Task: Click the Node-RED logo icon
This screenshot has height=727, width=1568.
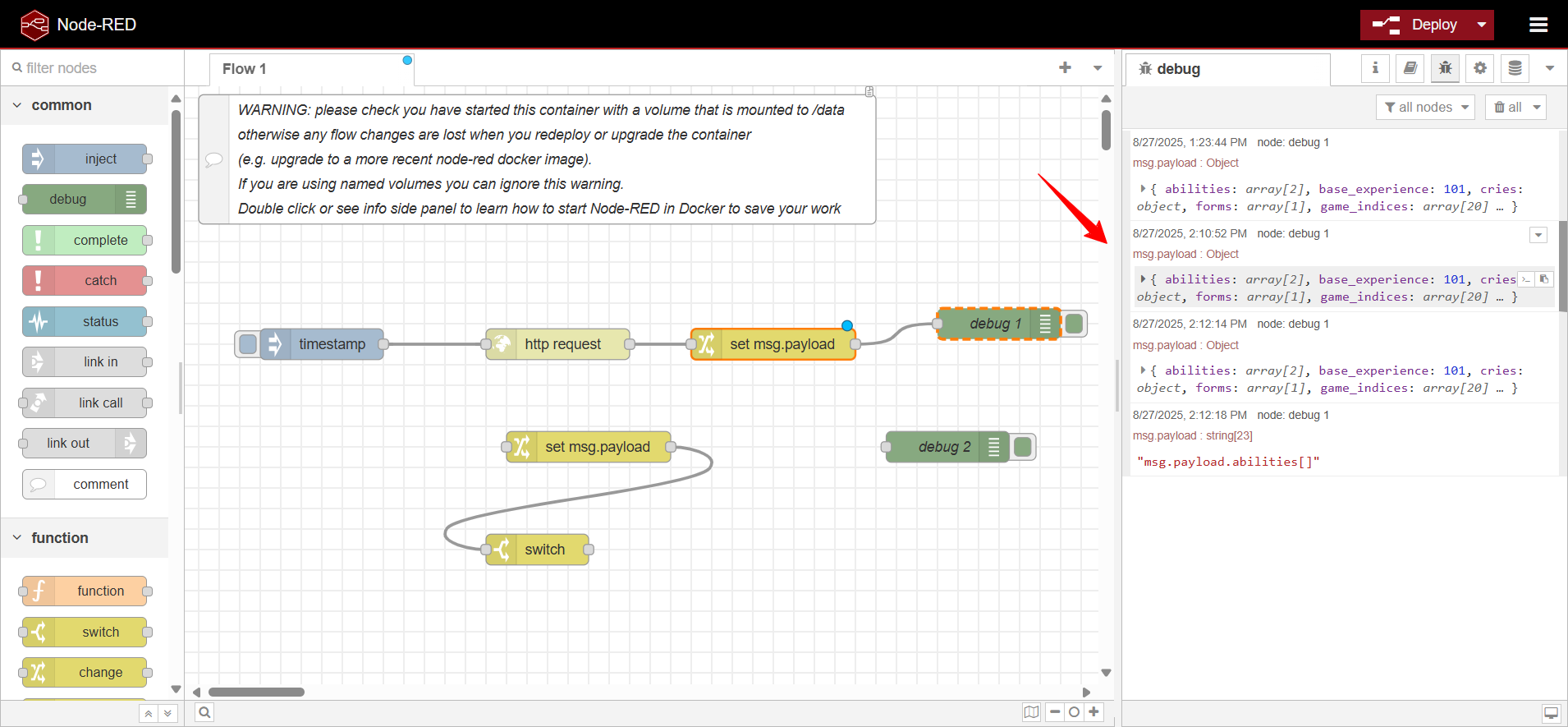Action: point(34,25)
